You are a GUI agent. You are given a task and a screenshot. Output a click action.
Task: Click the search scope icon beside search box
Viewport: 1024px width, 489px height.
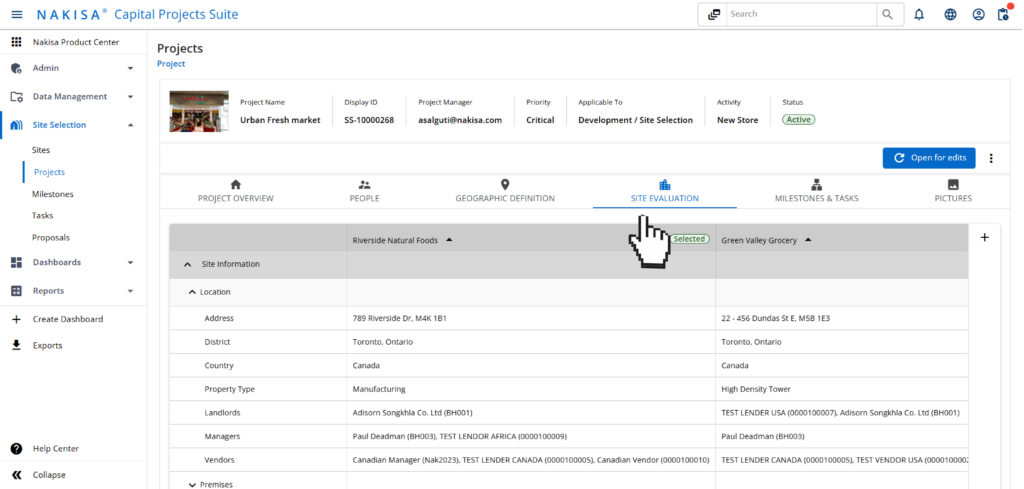[714, 15]
